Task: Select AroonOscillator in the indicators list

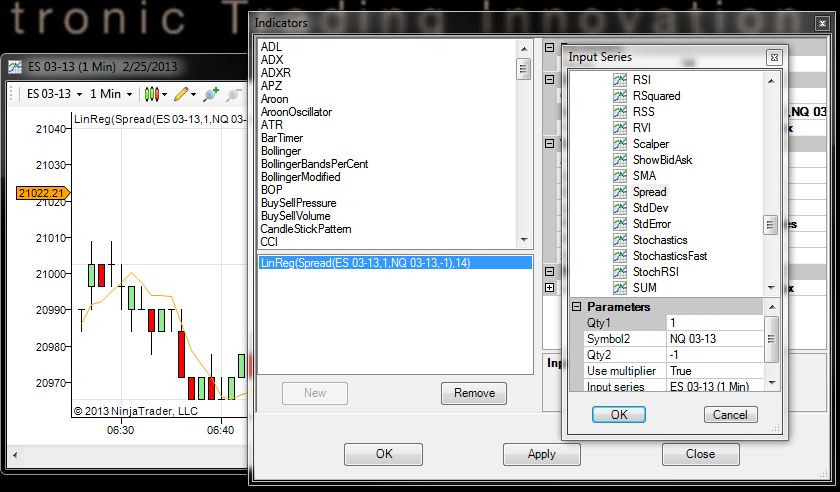Action: (296, 112)
